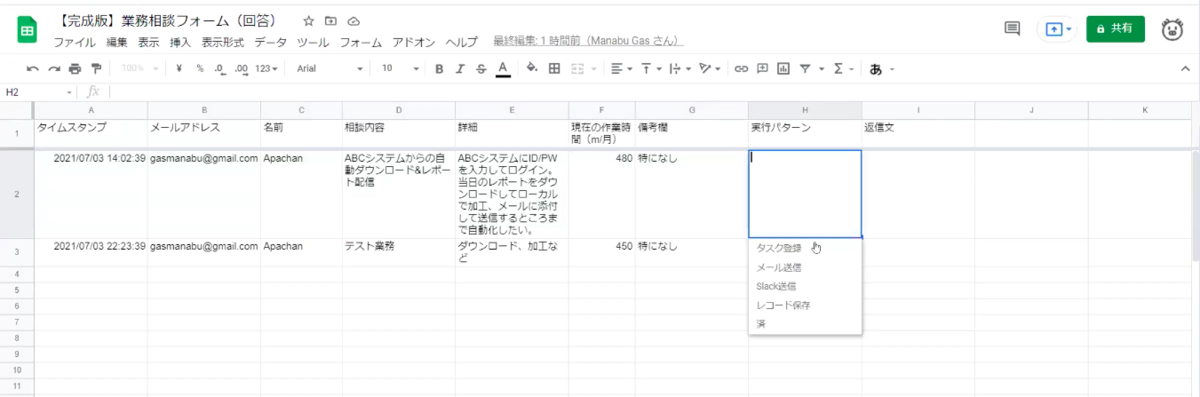Open the Google Sheets home icon
1200x397 pixels.
point(28,30)
